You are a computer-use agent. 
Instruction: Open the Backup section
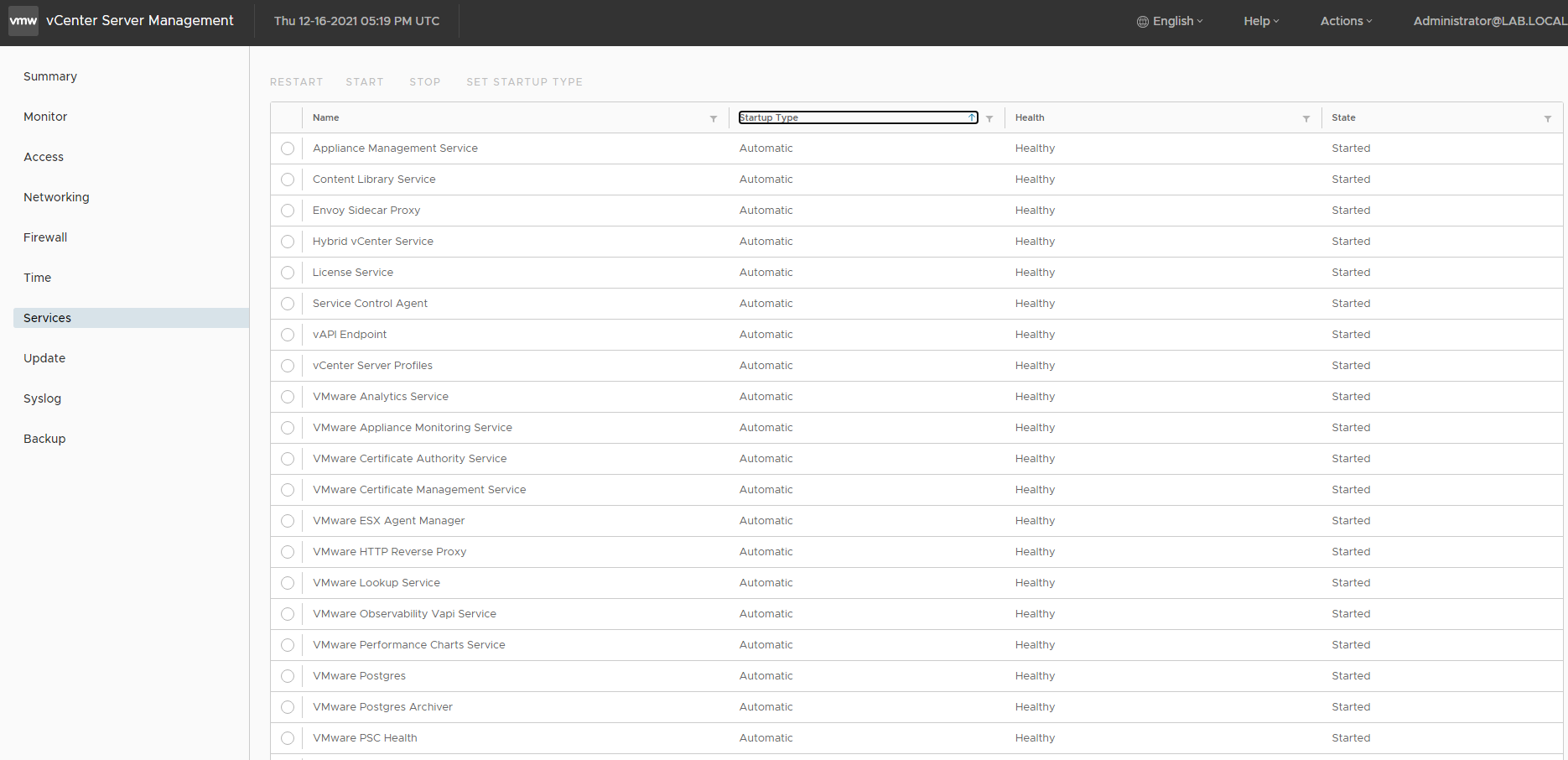coord(44,439)
